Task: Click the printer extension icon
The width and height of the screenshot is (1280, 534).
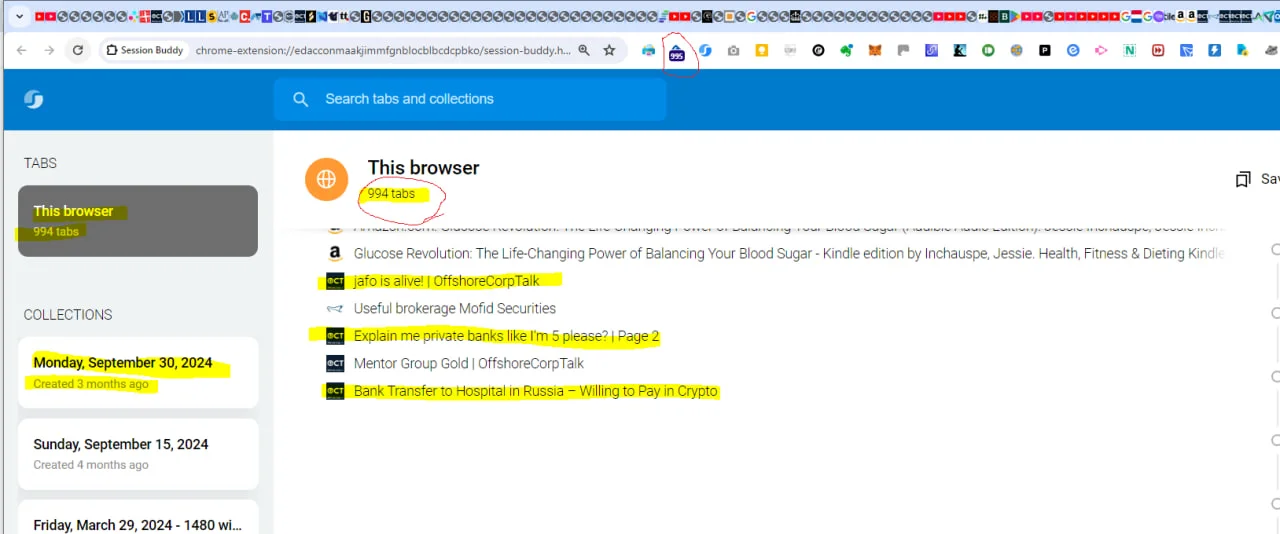Action: [649, 50]
